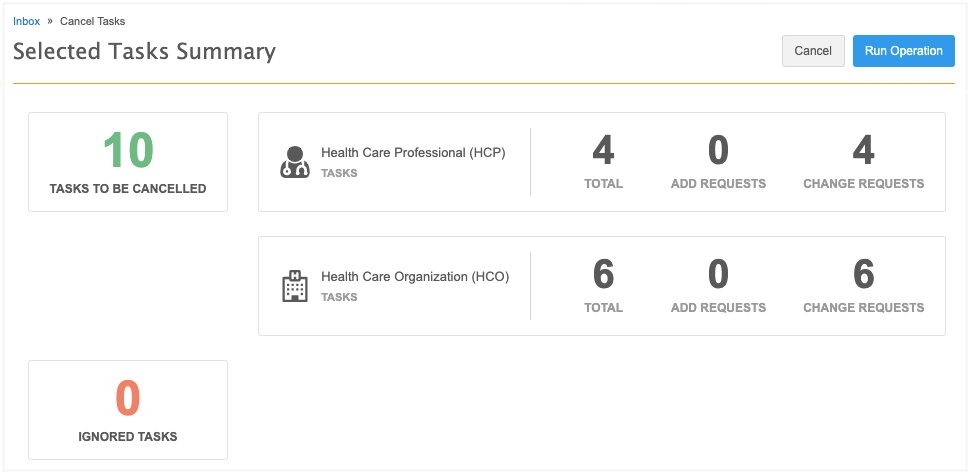Screen dimensions: 970x474
Task: Click the orange 0 ignored count
Action: (x=128, y=398)
